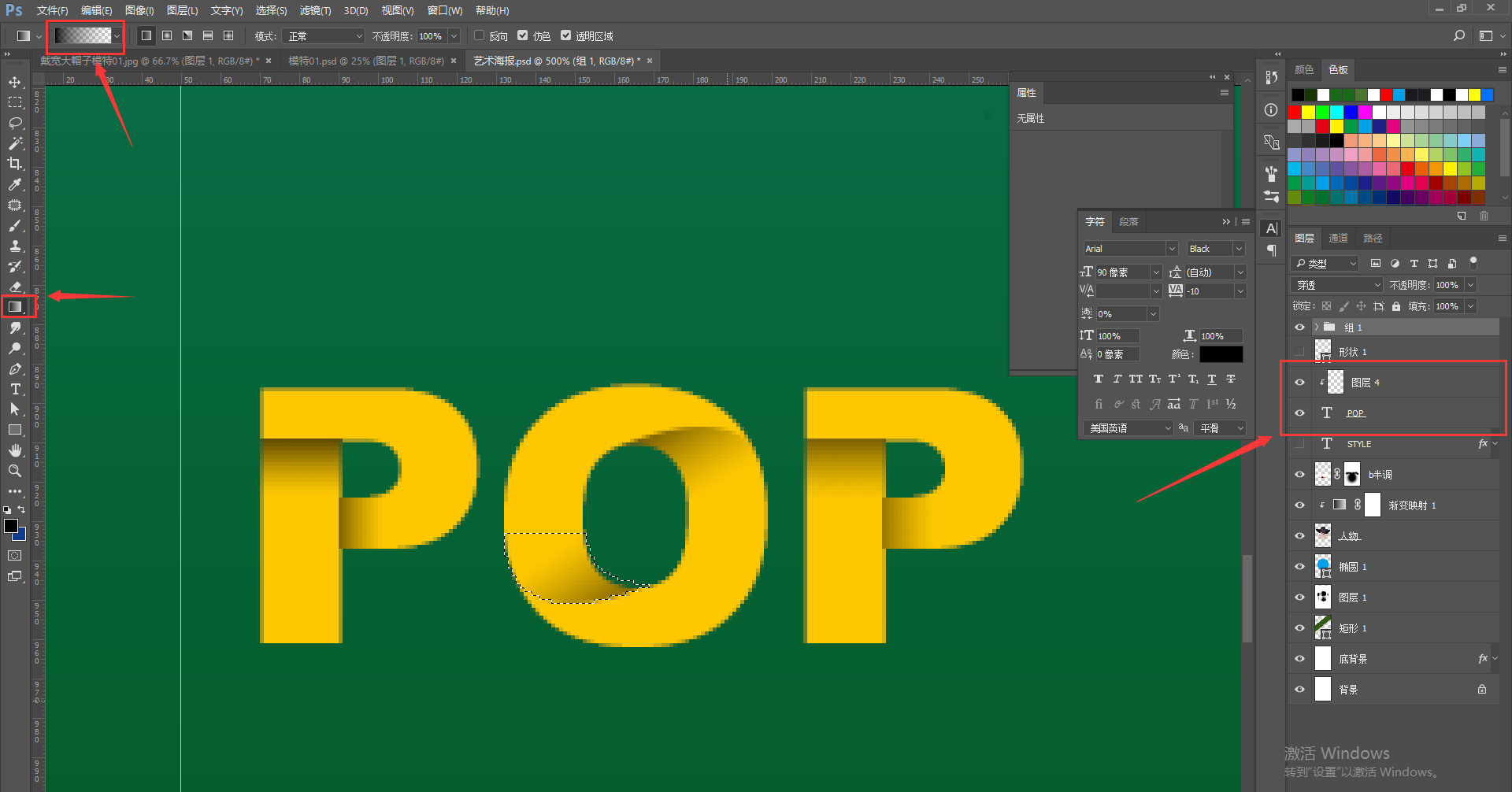Image resolution: width=1512 pixels, height=792 pixels.
Task: Hide the POP text layer
Action: tap(1299, 413)
